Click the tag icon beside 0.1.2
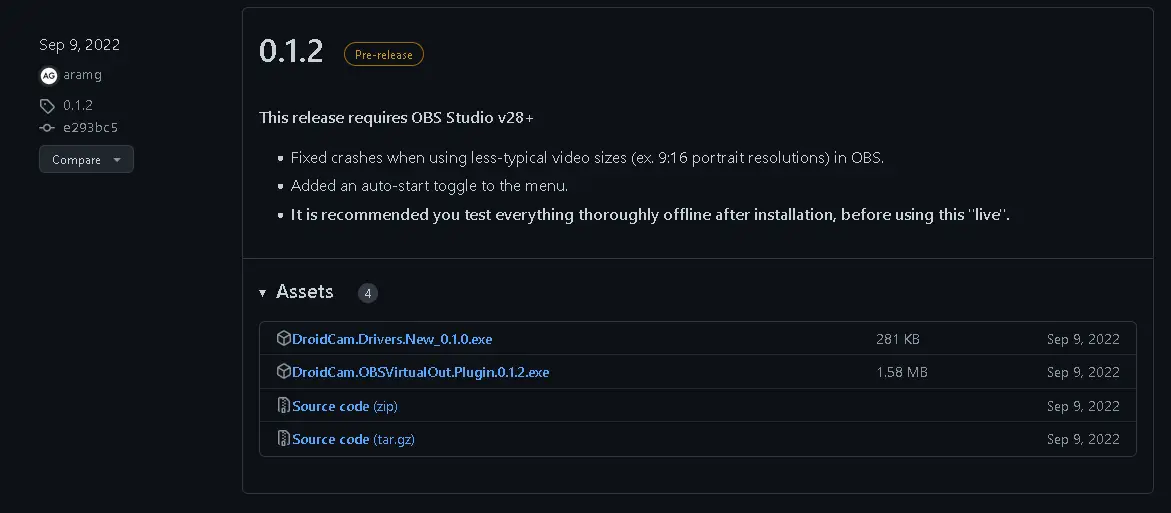 tap(48, 105)
